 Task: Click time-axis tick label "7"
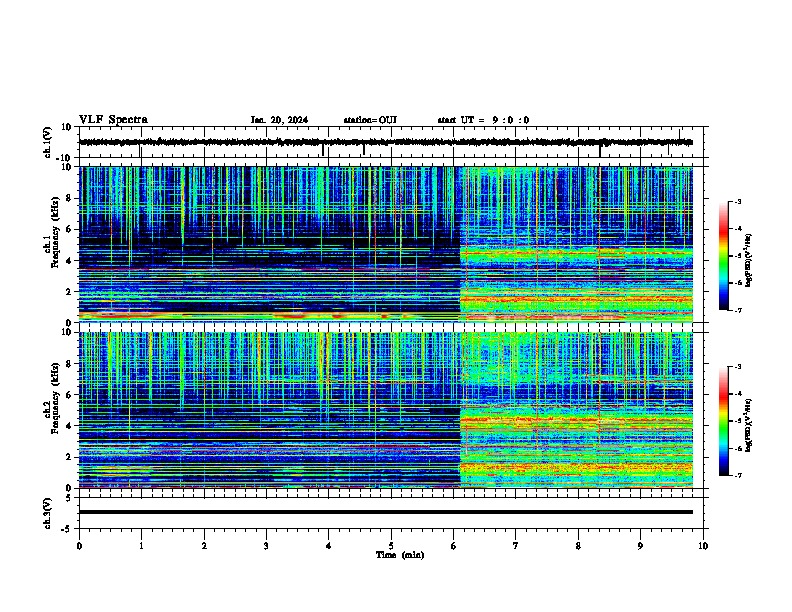tap(516, 546)
